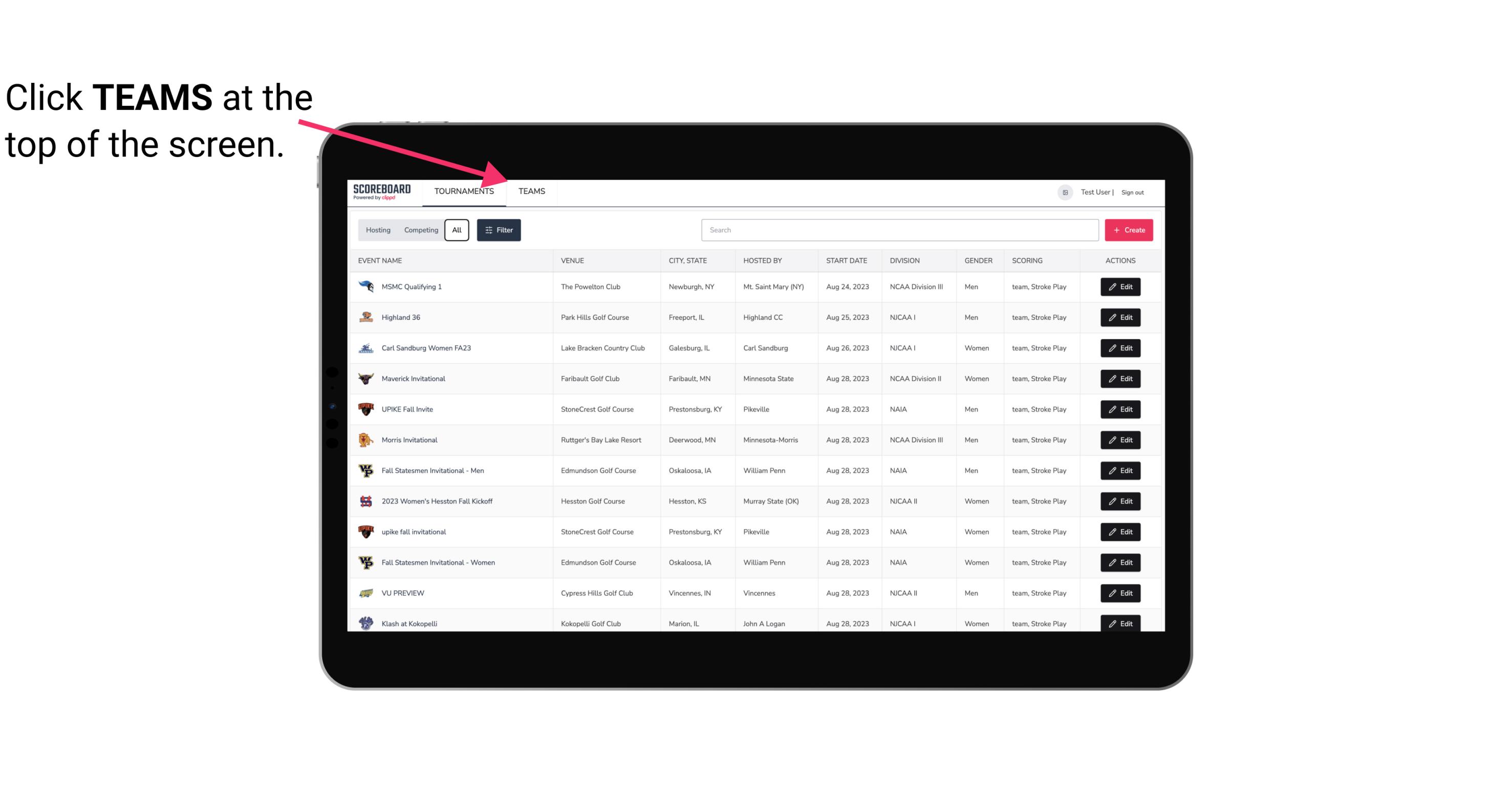Select the Competing filter toggle
This screenshot has height=812, width=1510.
pyautogui.click(x=419, y=230)
